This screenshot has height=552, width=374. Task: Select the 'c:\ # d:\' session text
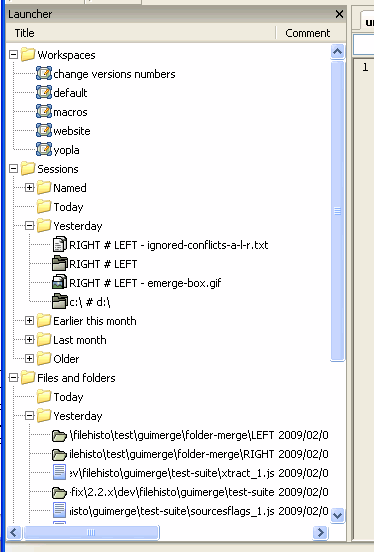point(90,302)
